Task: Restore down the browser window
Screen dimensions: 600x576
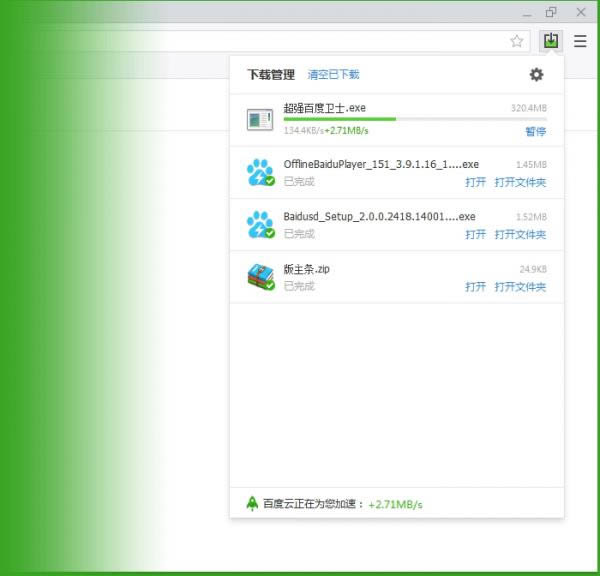Action: pos(551,12)
